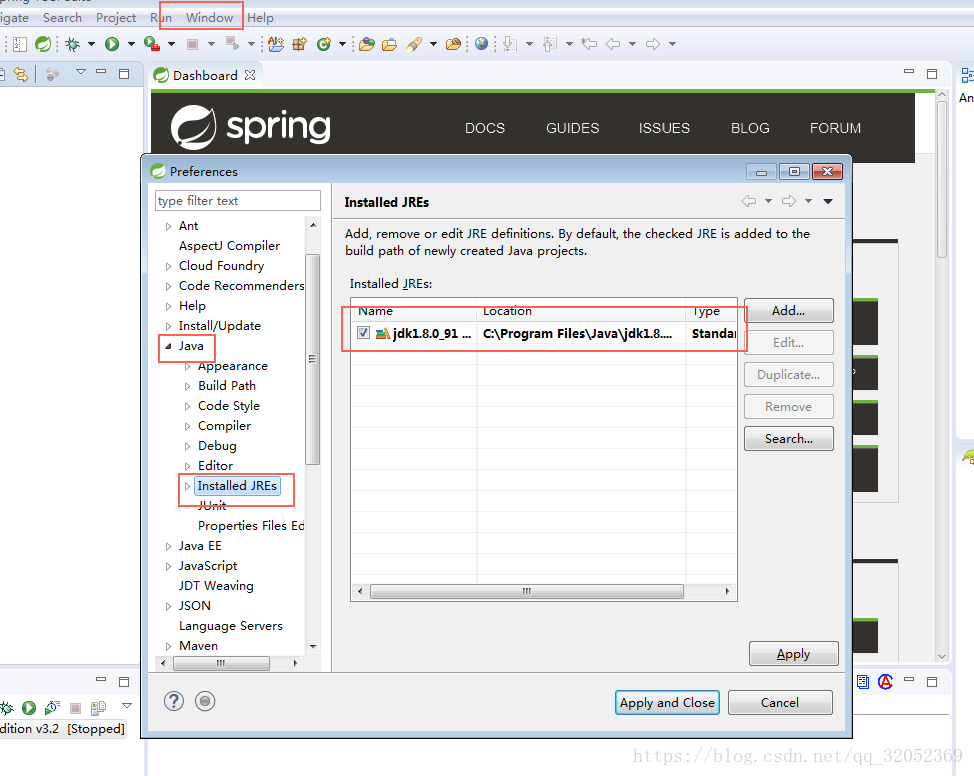Viewport: 974px width, 776px height.
Task: Click the Back navigation arrow in main toolbar
Action: click(613, 44)
